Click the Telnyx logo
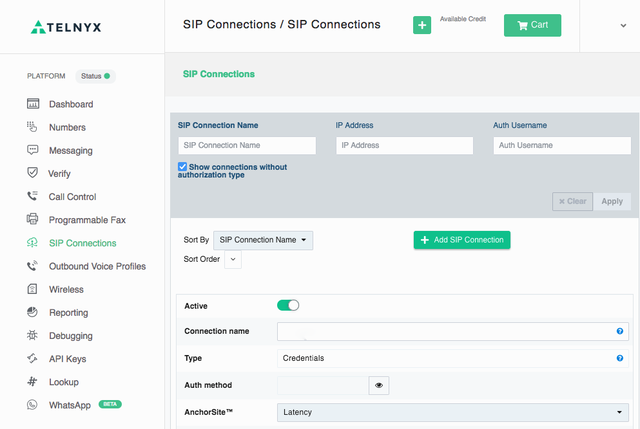This screenshot has width=640, height=429. [66, 27]
